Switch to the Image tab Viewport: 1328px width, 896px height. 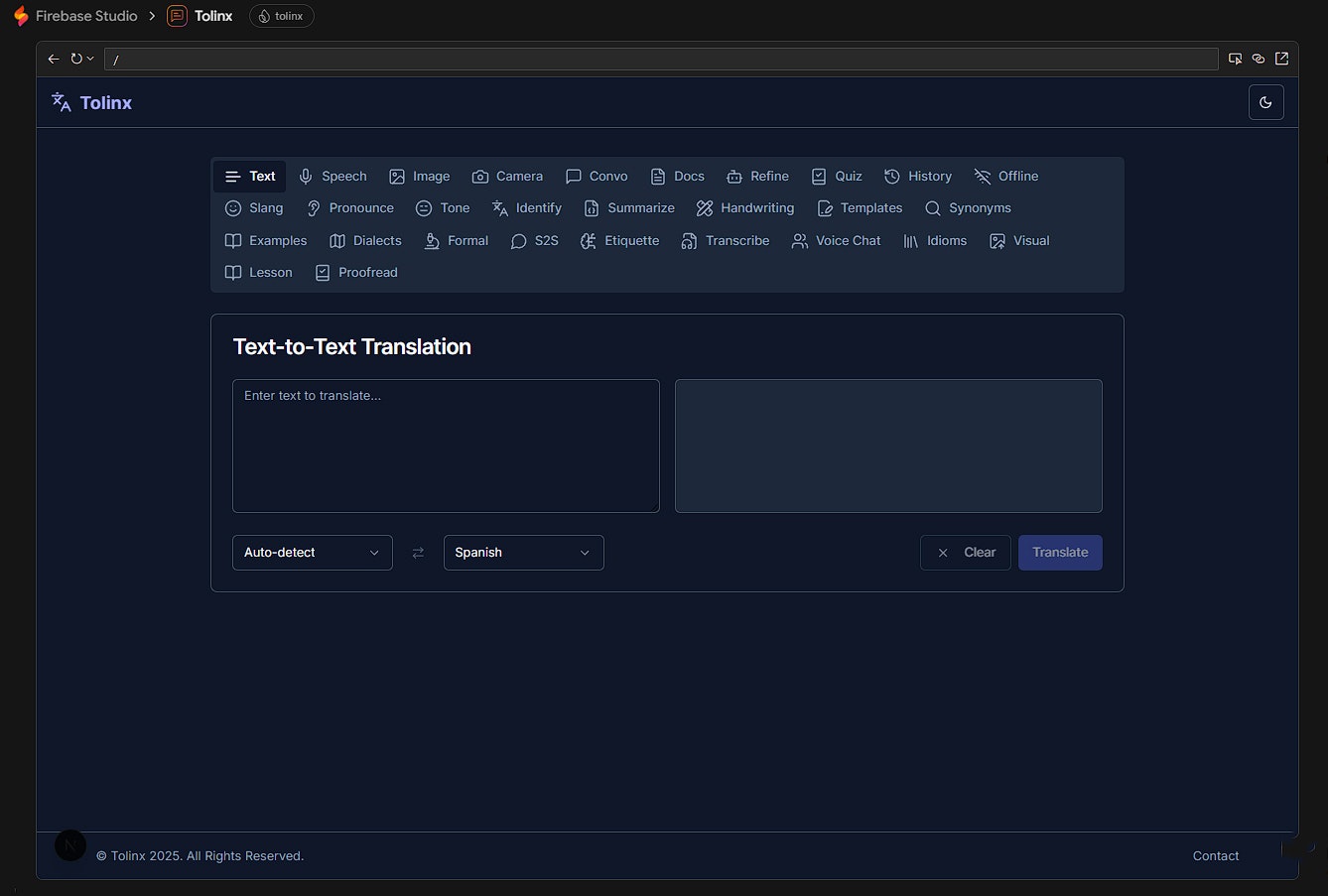[x=420, y=177]
